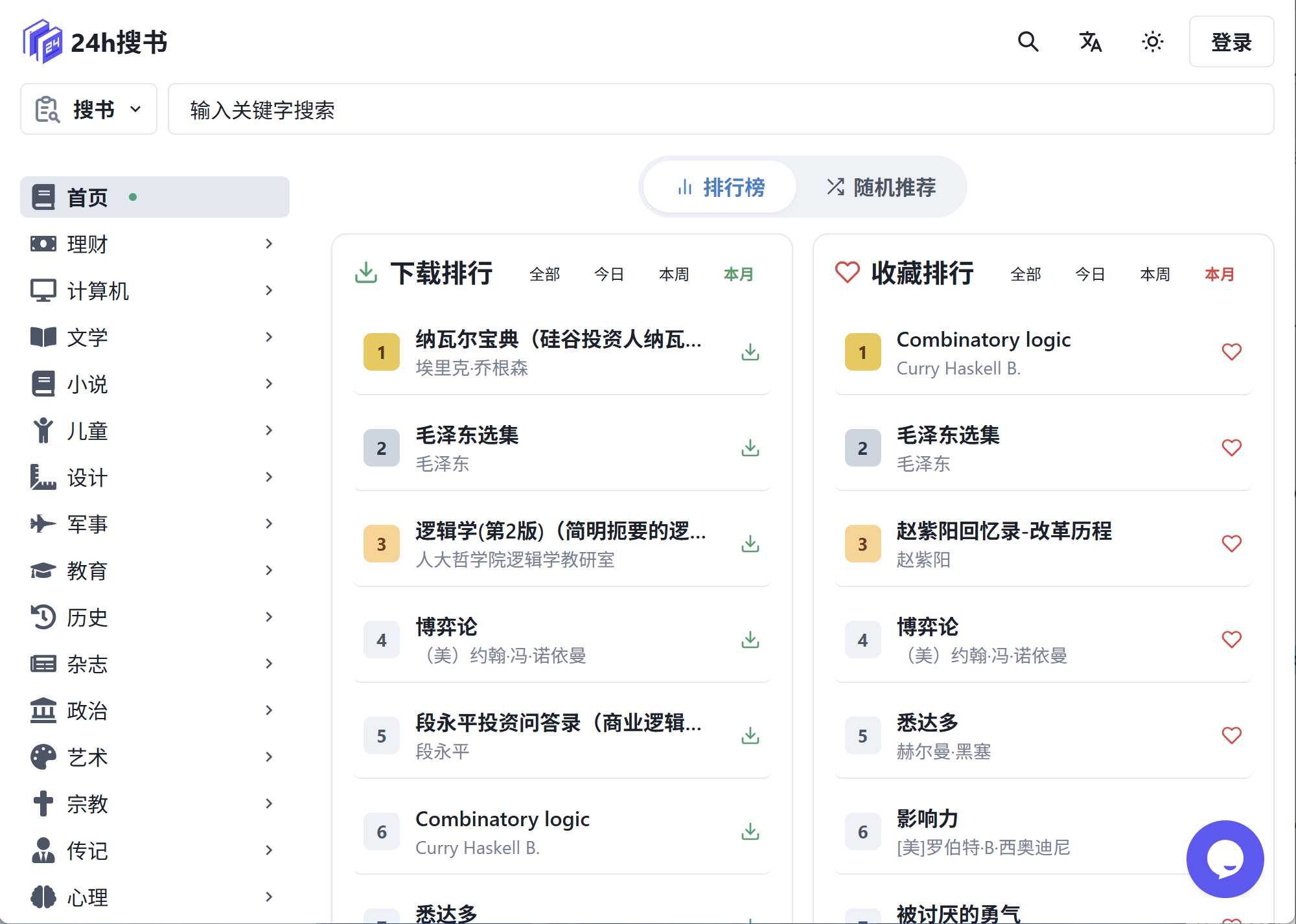Switch to the 随机推荐 tab

[x=881, y=187]
